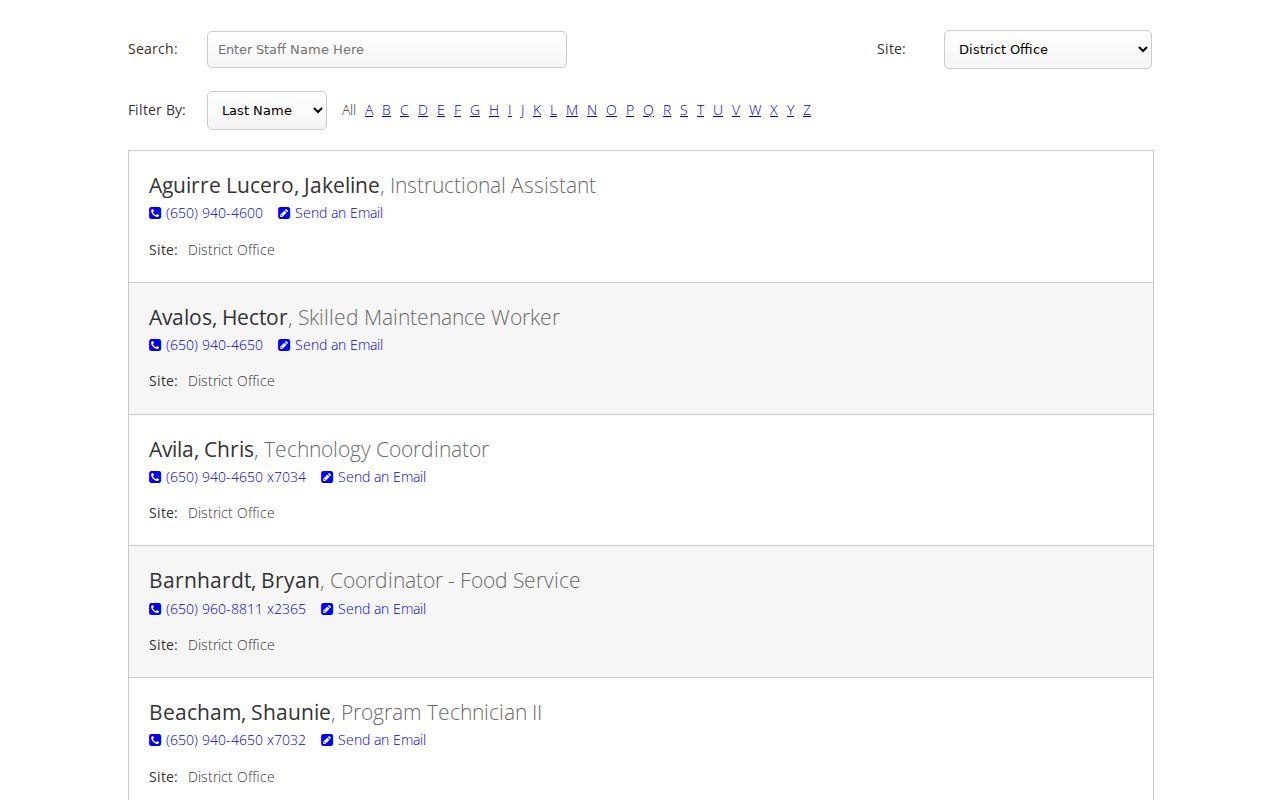Filter staff by letter B
Image resolution: width=1280 pixels, height=800 pixels.
click(x=387, y=110)
